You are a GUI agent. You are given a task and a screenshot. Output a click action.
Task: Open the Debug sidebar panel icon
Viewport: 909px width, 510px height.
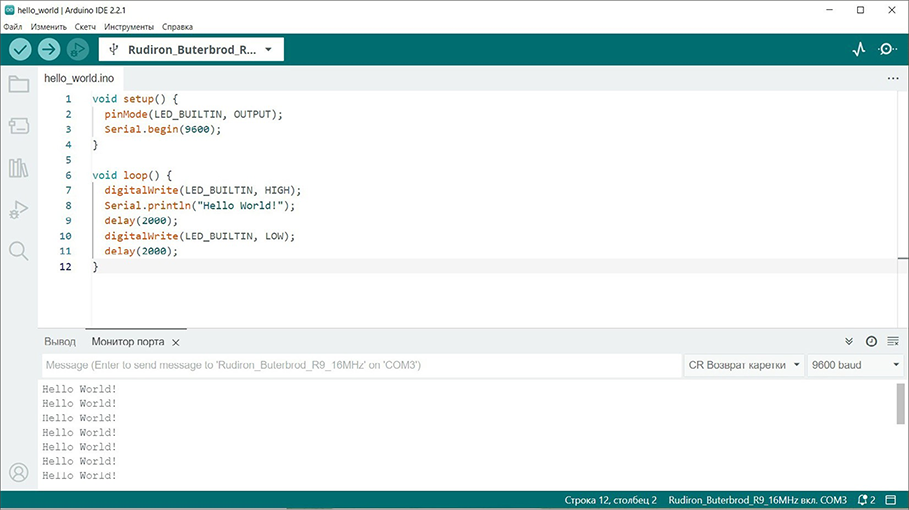19,210
